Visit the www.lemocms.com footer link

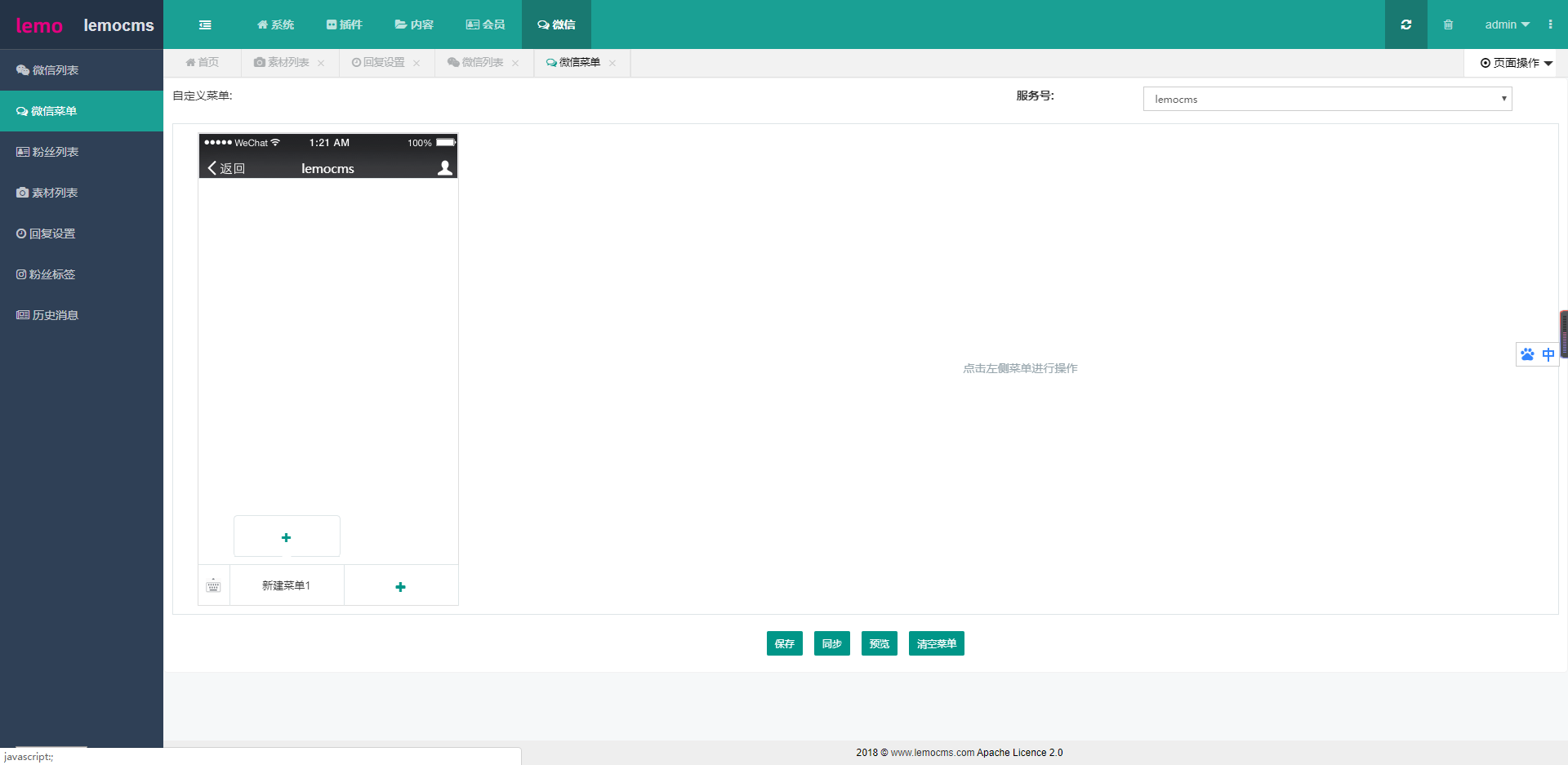point(932,753)
